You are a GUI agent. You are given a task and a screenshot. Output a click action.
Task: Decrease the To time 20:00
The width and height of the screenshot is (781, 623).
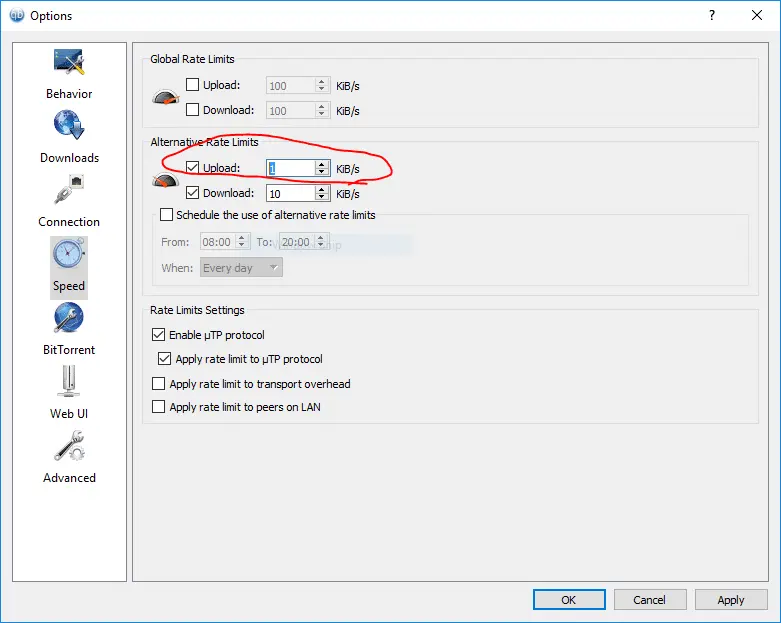point(321,246)
